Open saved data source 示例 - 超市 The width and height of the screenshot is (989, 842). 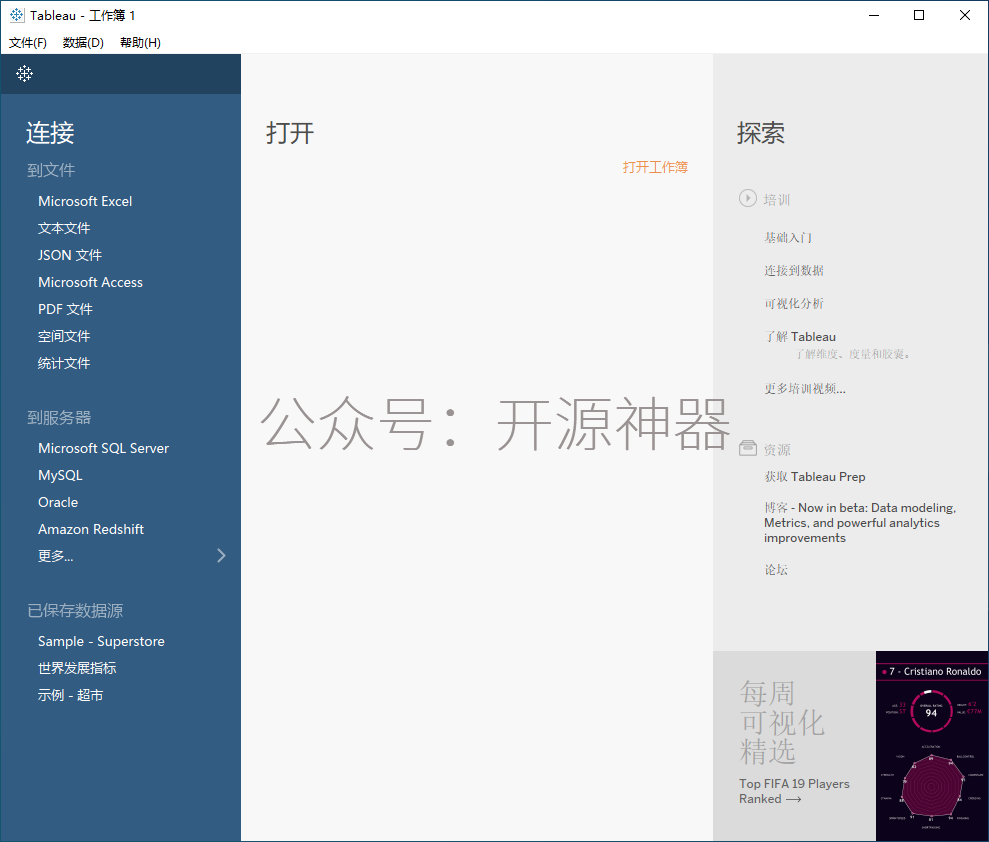70,696
